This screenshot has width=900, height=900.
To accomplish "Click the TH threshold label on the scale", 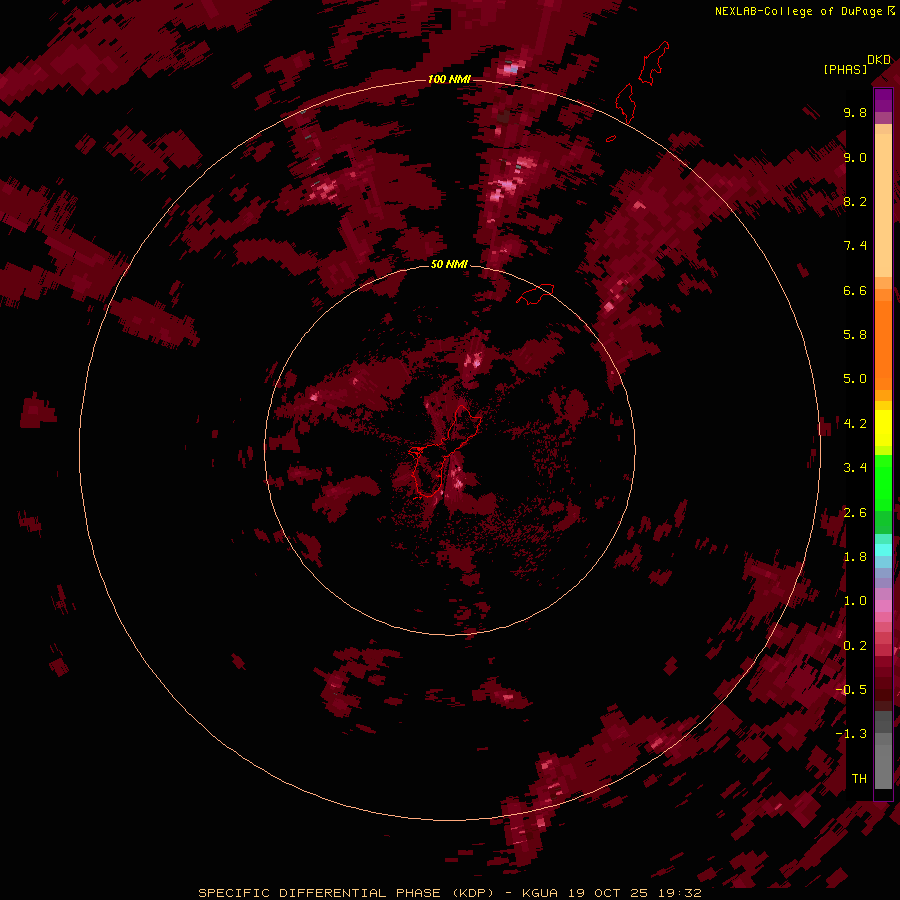I will 859,779.
